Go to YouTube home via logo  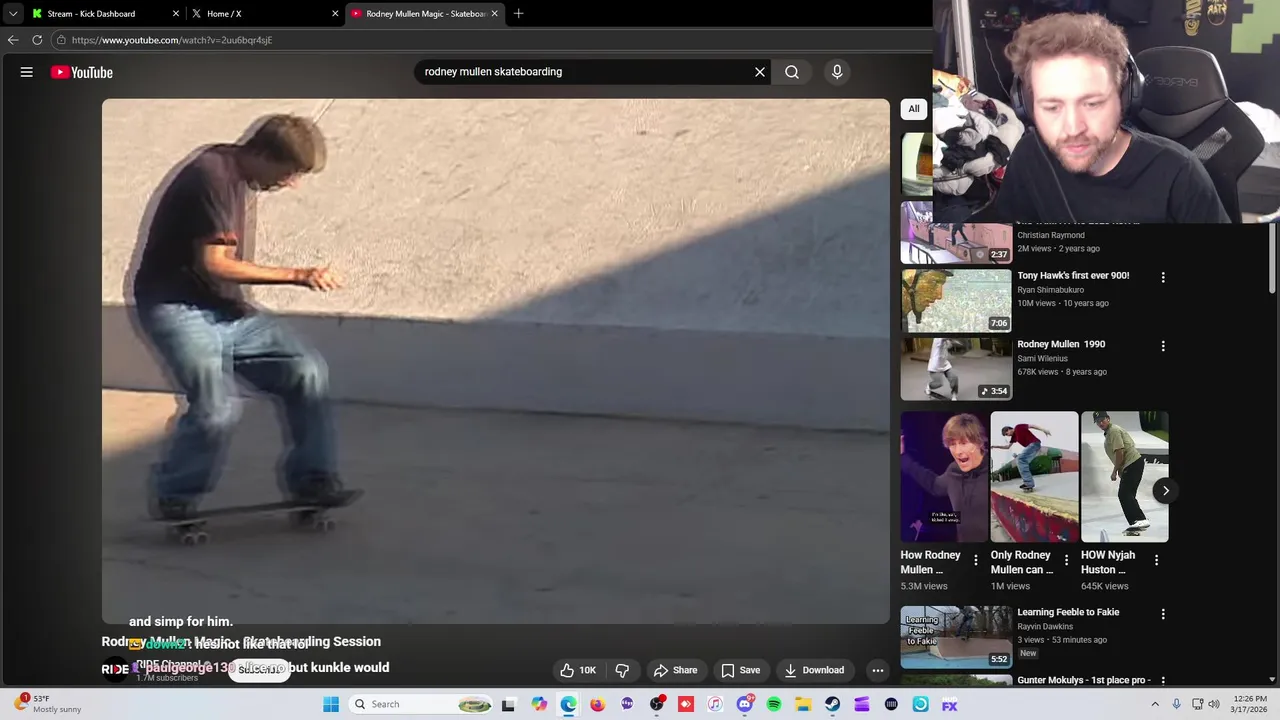(82, 72)
